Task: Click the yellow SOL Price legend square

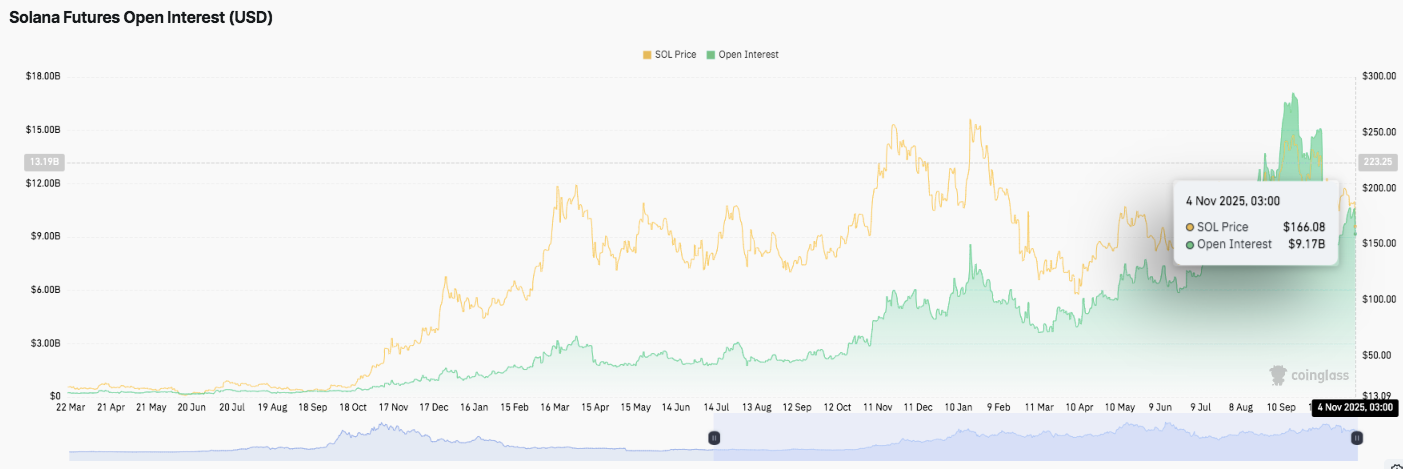Action: [x=647, y=54]
